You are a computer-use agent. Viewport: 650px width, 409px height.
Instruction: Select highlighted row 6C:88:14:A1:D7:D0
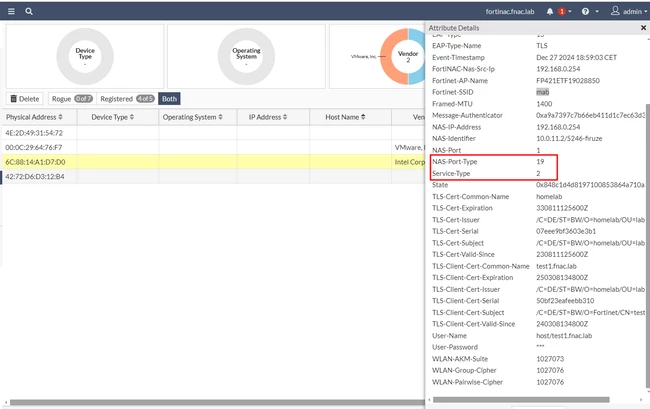pyautogui.click(x=213, y=162)
